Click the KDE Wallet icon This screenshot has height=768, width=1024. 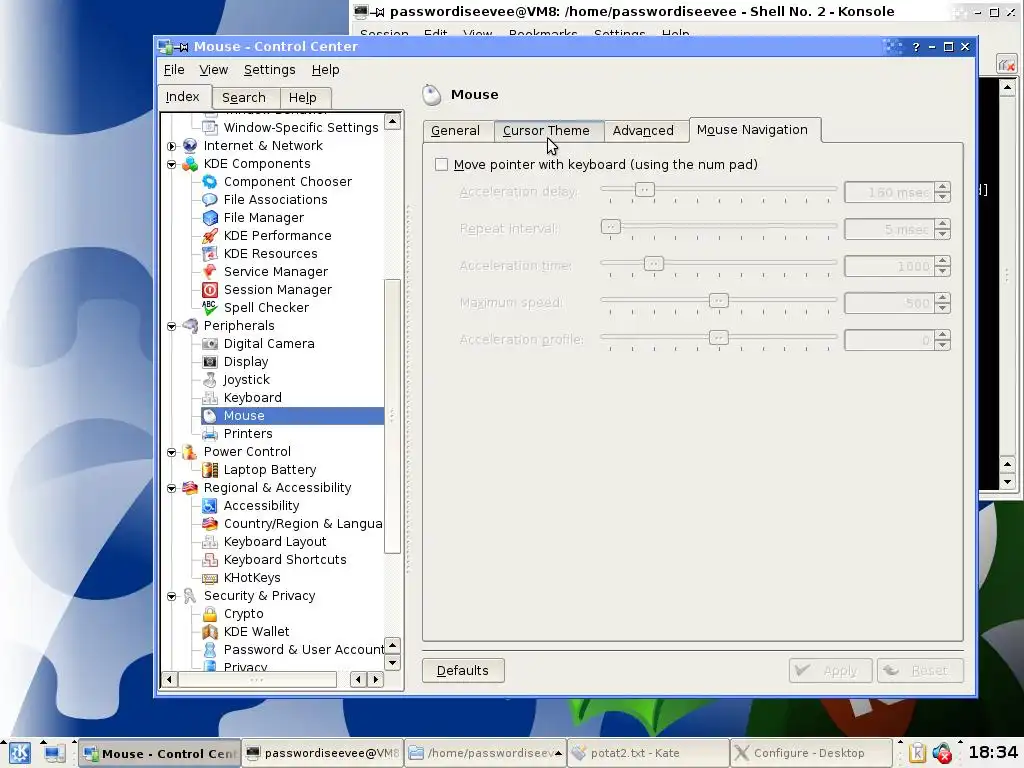pos(210,632)
